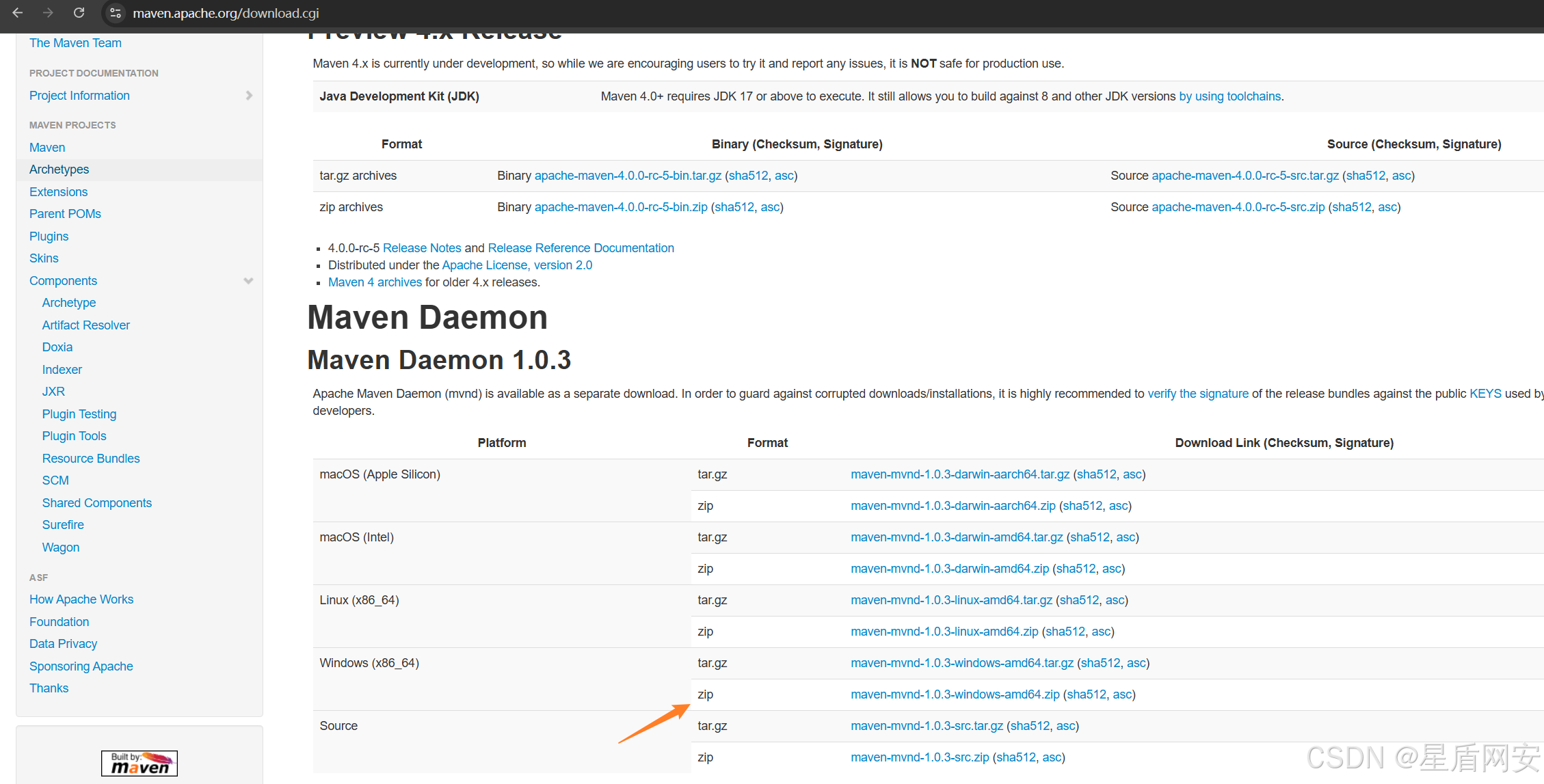
Task: Click the address bar URL field
Action: (226, 13)
